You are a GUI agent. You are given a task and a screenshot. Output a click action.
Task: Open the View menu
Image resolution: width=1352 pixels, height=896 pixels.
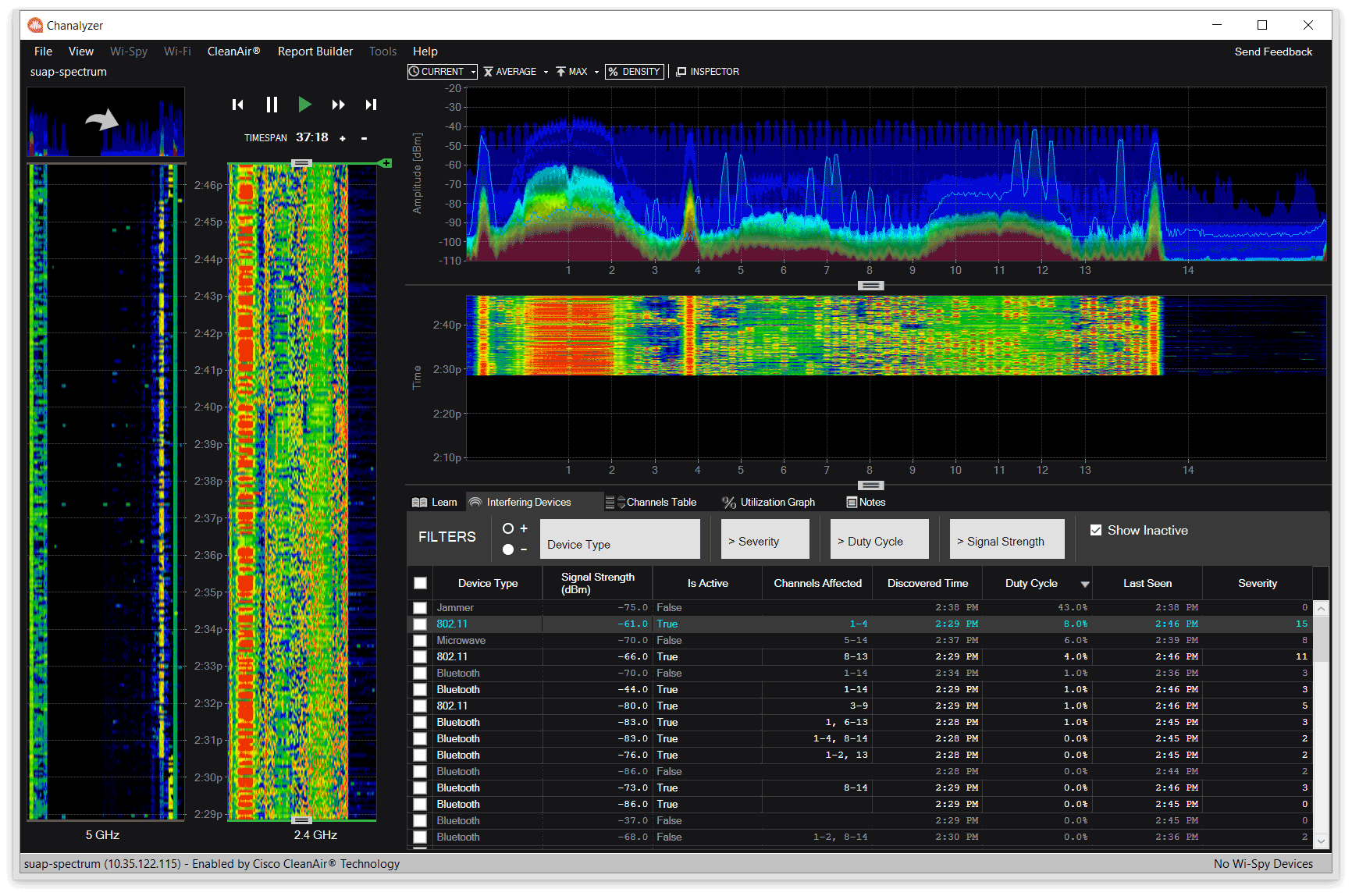(x=81, y=52)
